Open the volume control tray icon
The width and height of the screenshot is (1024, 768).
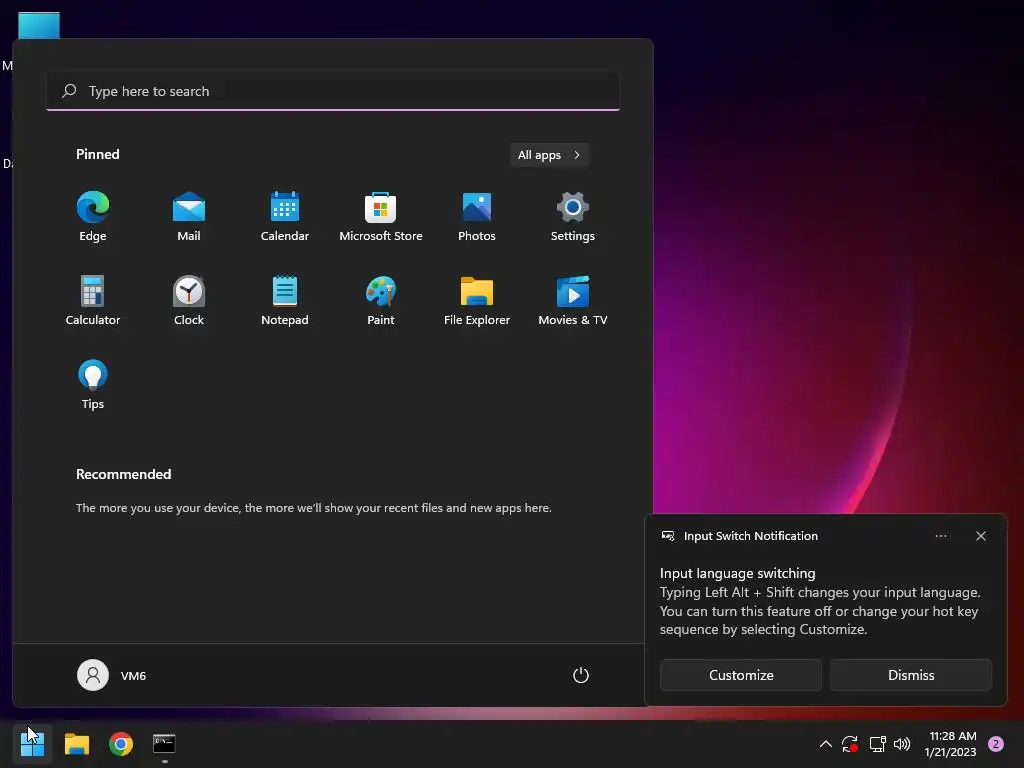[902, 744]
